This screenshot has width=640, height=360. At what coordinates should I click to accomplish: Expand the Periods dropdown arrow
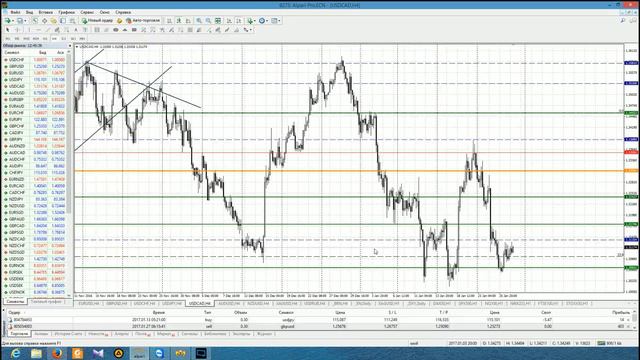[x=267, y=20]
